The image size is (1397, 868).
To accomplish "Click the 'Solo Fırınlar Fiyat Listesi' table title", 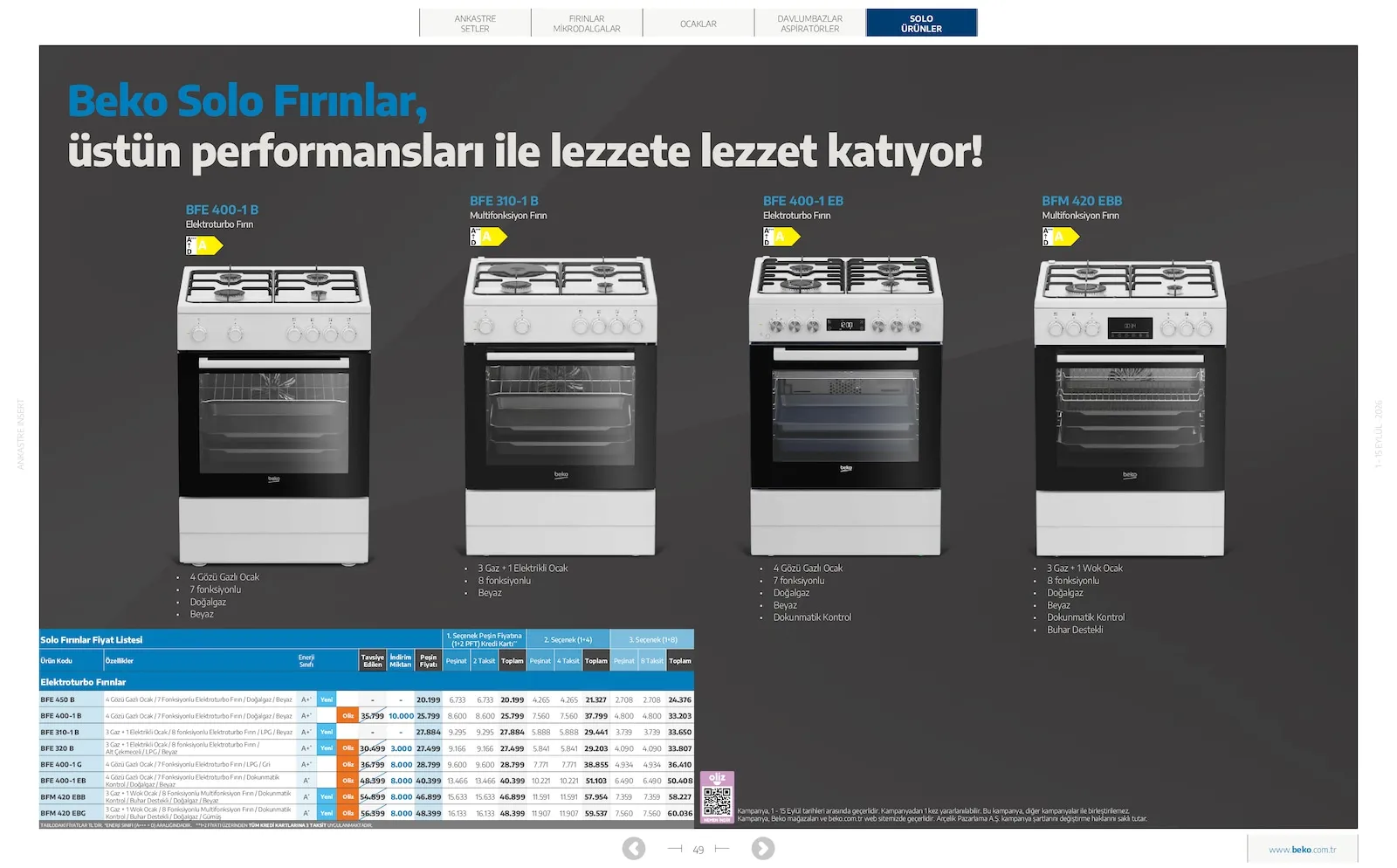I will (92, 640).
